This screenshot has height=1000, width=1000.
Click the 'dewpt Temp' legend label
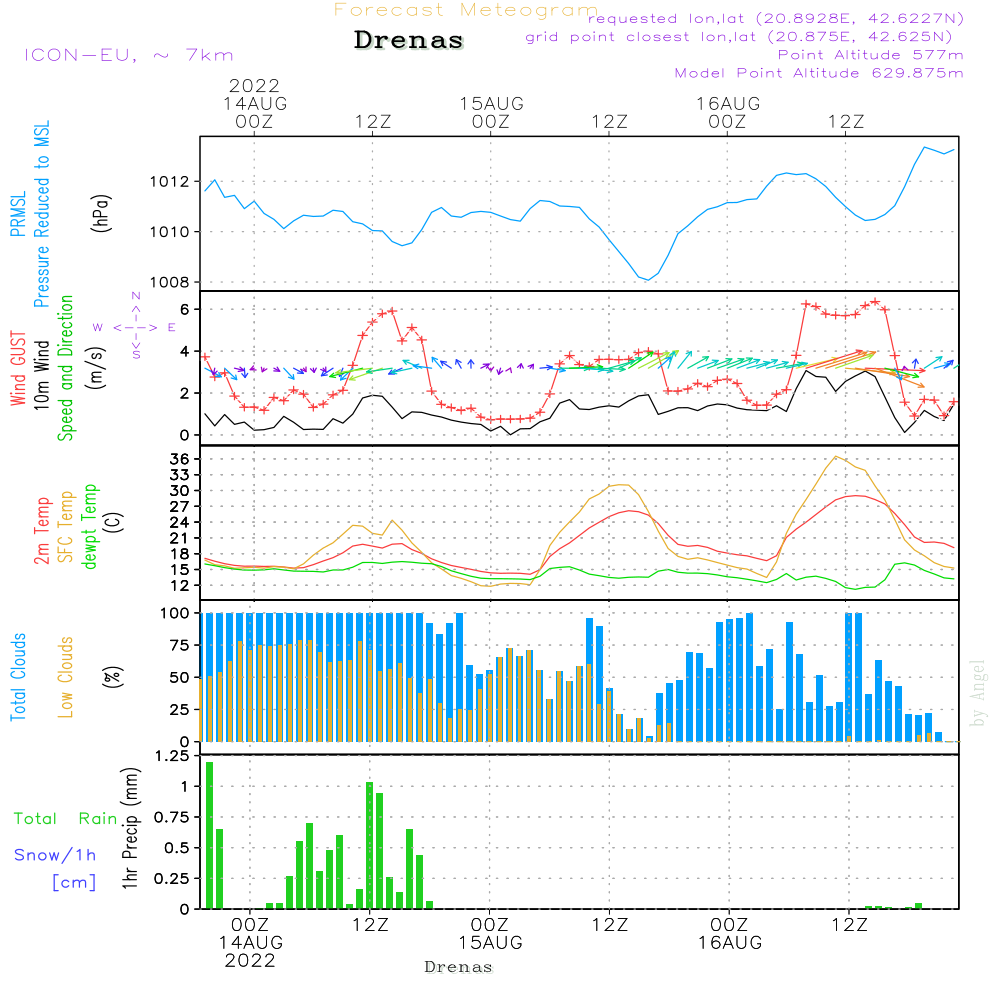89,526
